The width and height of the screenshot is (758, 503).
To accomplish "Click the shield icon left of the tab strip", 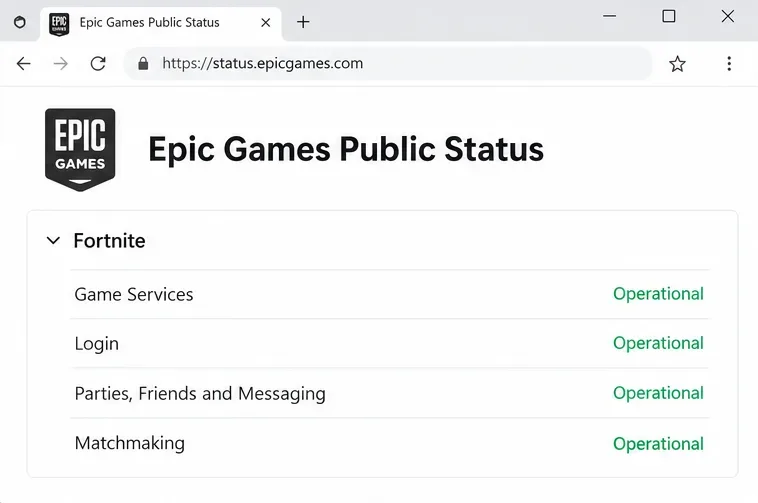I will (x=20, y=22).
